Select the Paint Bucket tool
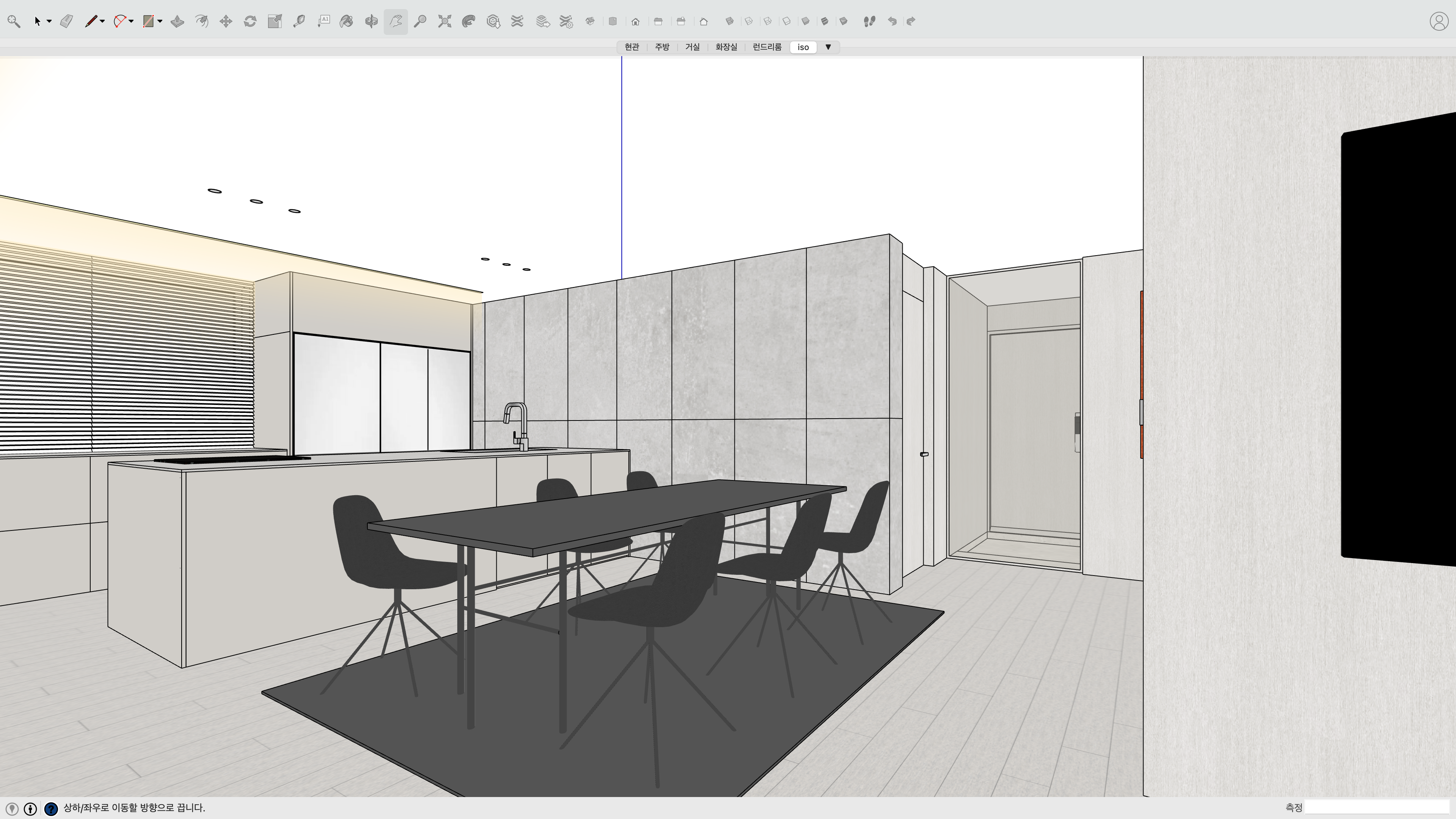Image resolution: width=1456 pixels, height=819 pixels. [347, 22]
